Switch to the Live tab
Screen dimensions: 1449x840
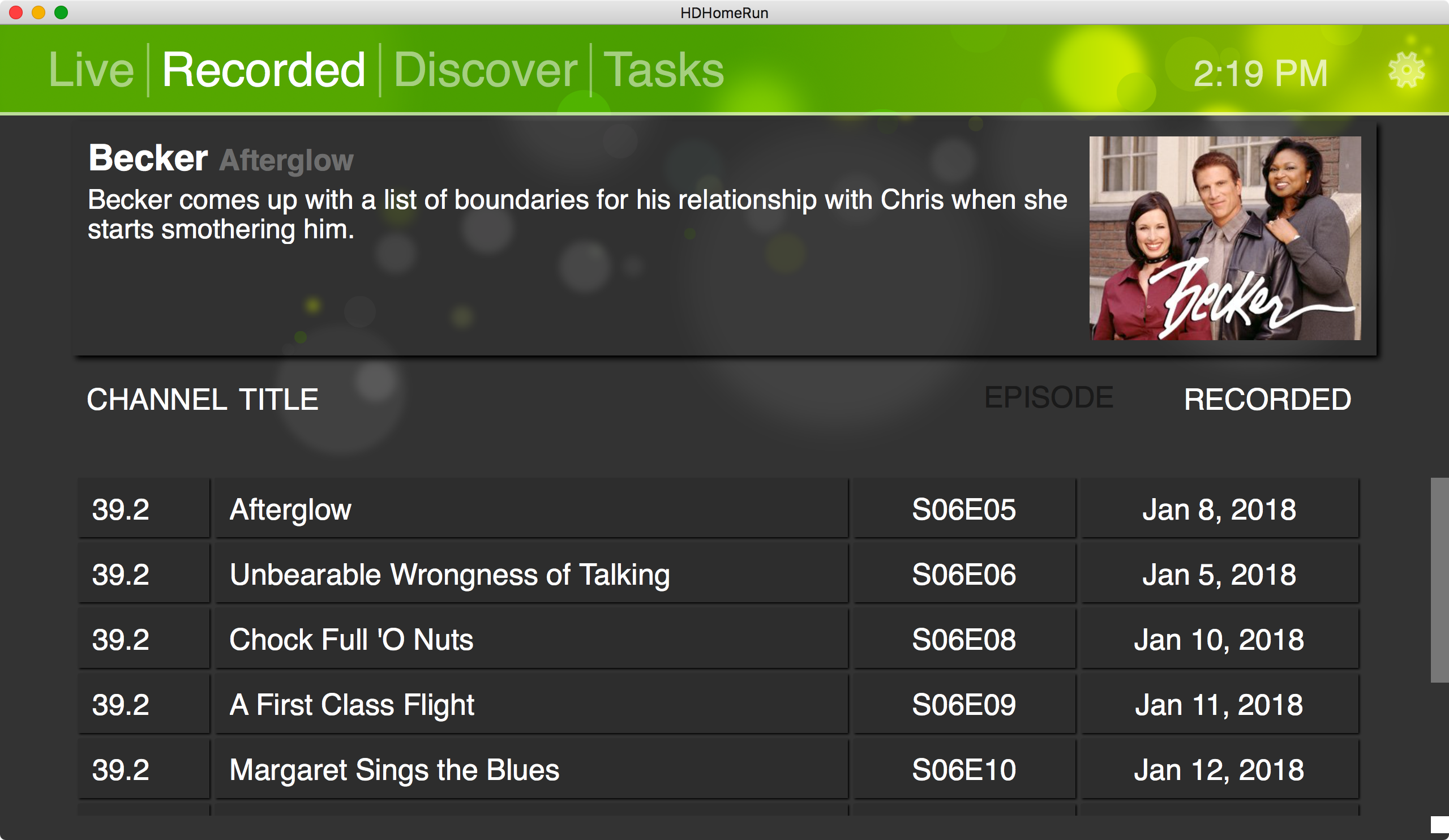92,70
